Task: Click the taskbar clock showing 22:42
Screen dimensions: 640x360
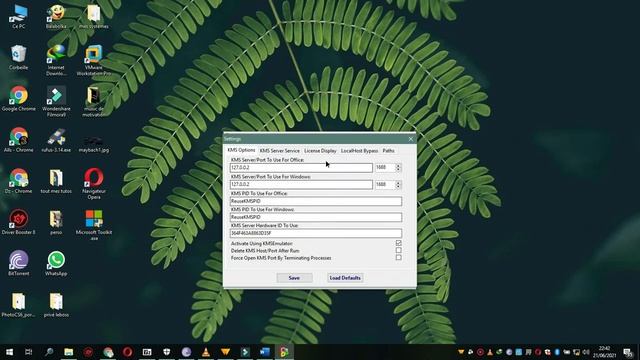Action: (x=604, y=352)
